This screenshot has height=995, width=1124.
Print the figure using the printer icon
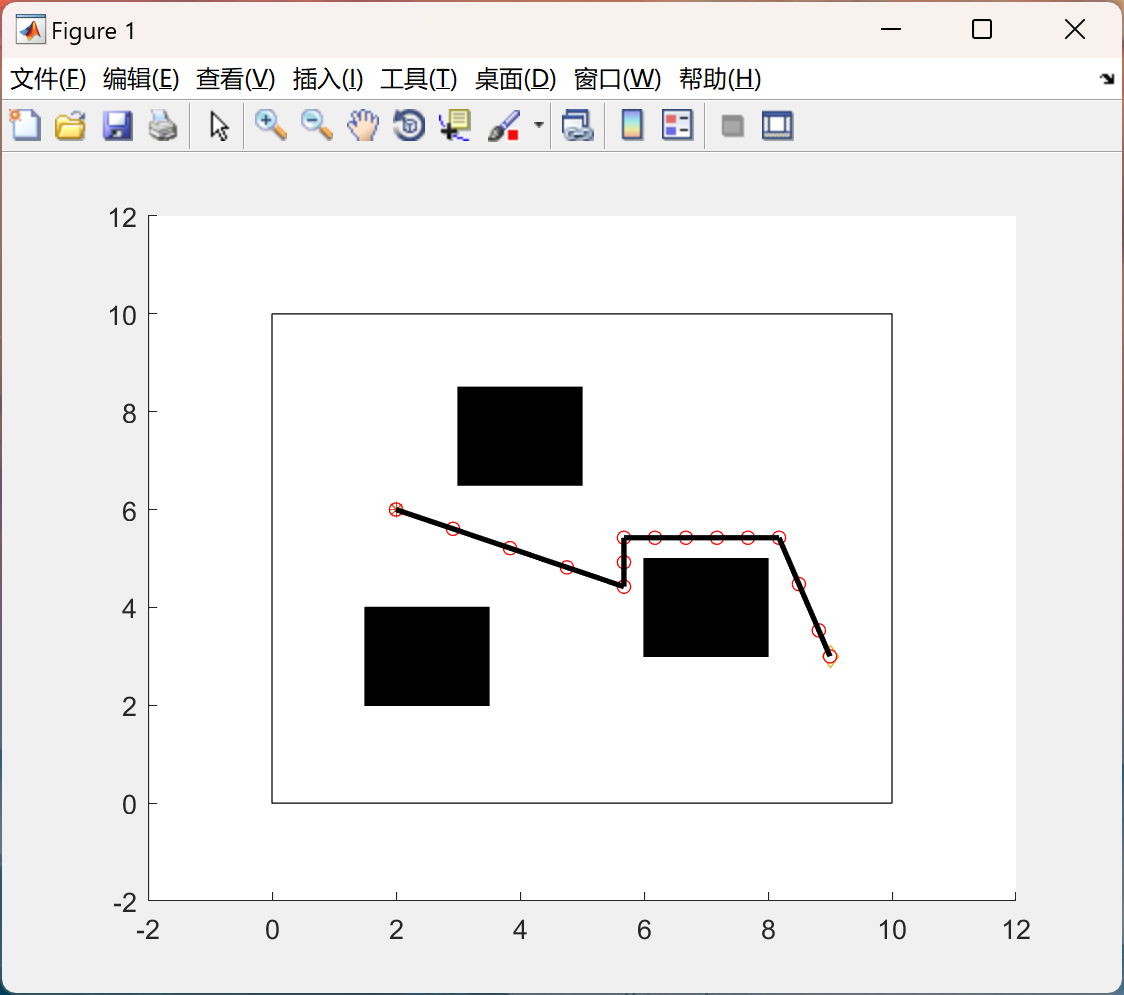click(163, 125)
